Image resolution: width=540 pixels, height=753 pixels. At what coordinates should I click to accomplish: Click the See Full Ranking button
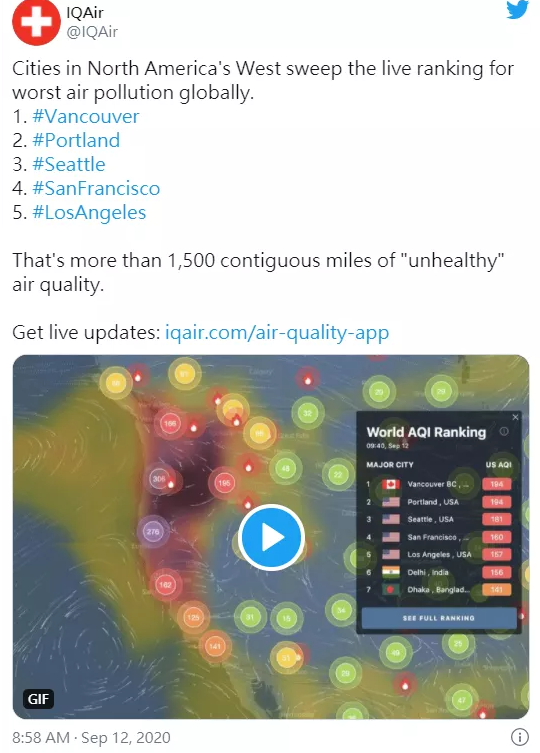tap(439, 618)
